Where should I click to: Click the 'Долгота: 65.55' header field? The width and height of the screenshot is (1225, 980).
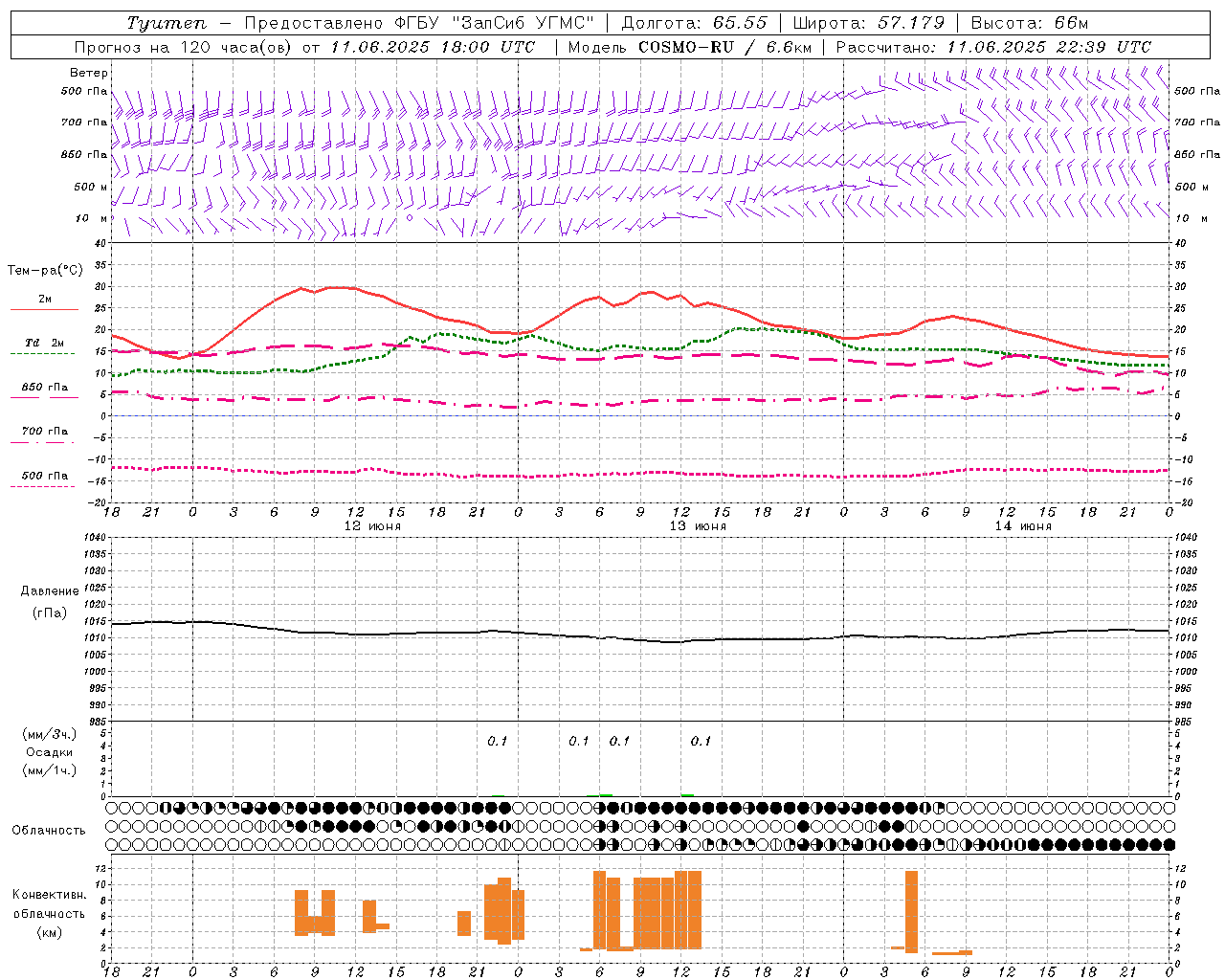[694, 23]
